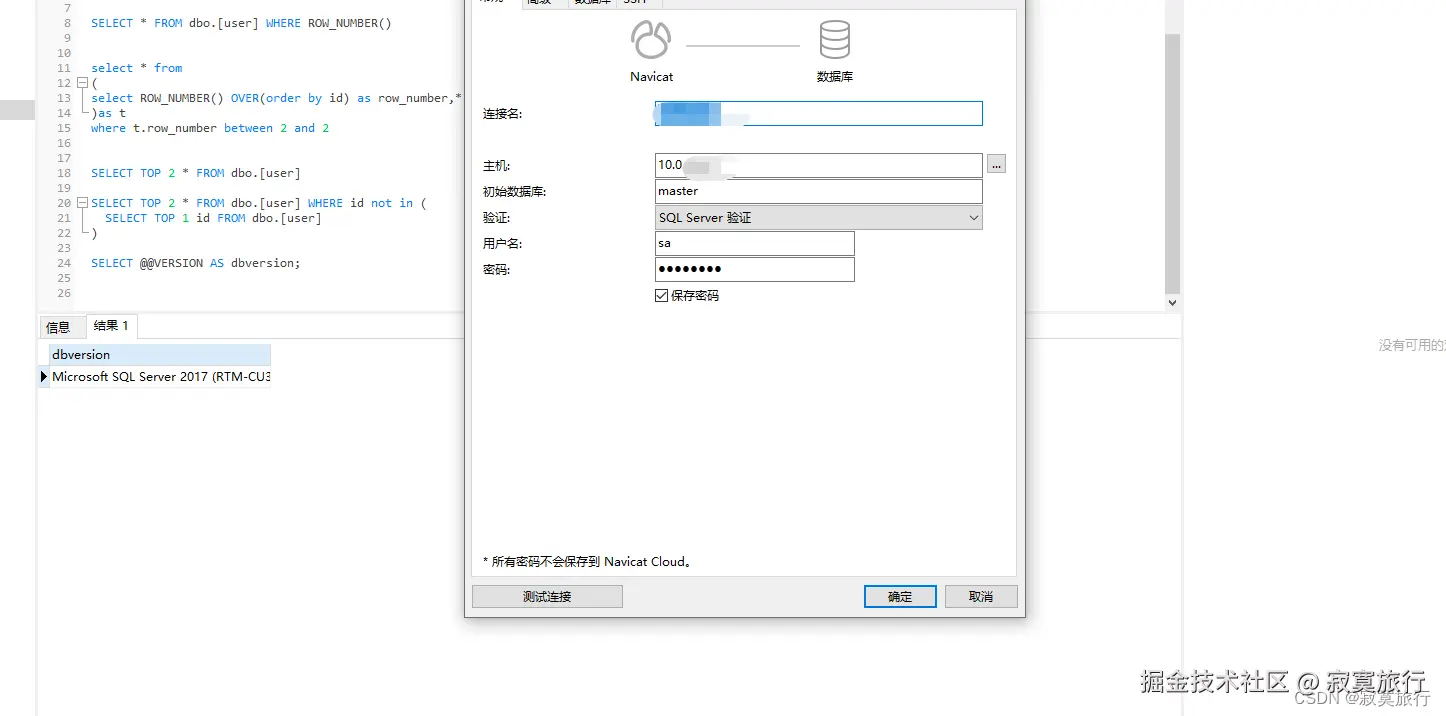Click line 15 'where t.row_number between 2 and 2'
Viewport: 1446px width, 716px height.
(x=210, y=128)
